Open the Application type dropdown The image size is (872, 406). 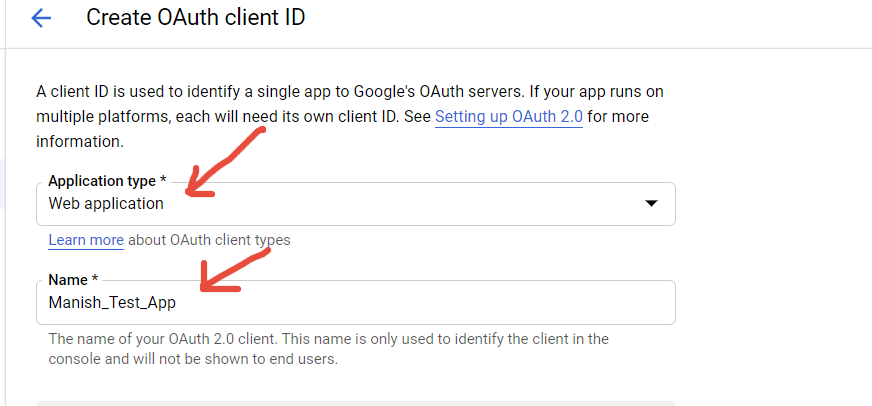tap(355, 204)
